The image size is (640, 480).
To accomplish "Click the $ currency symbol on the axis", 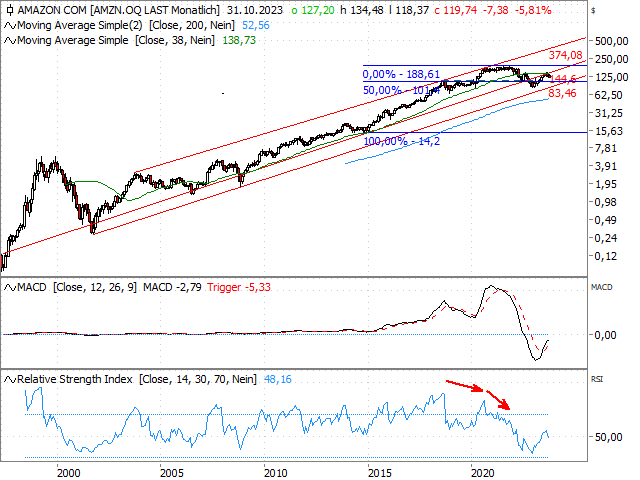I will coord(593,11).
